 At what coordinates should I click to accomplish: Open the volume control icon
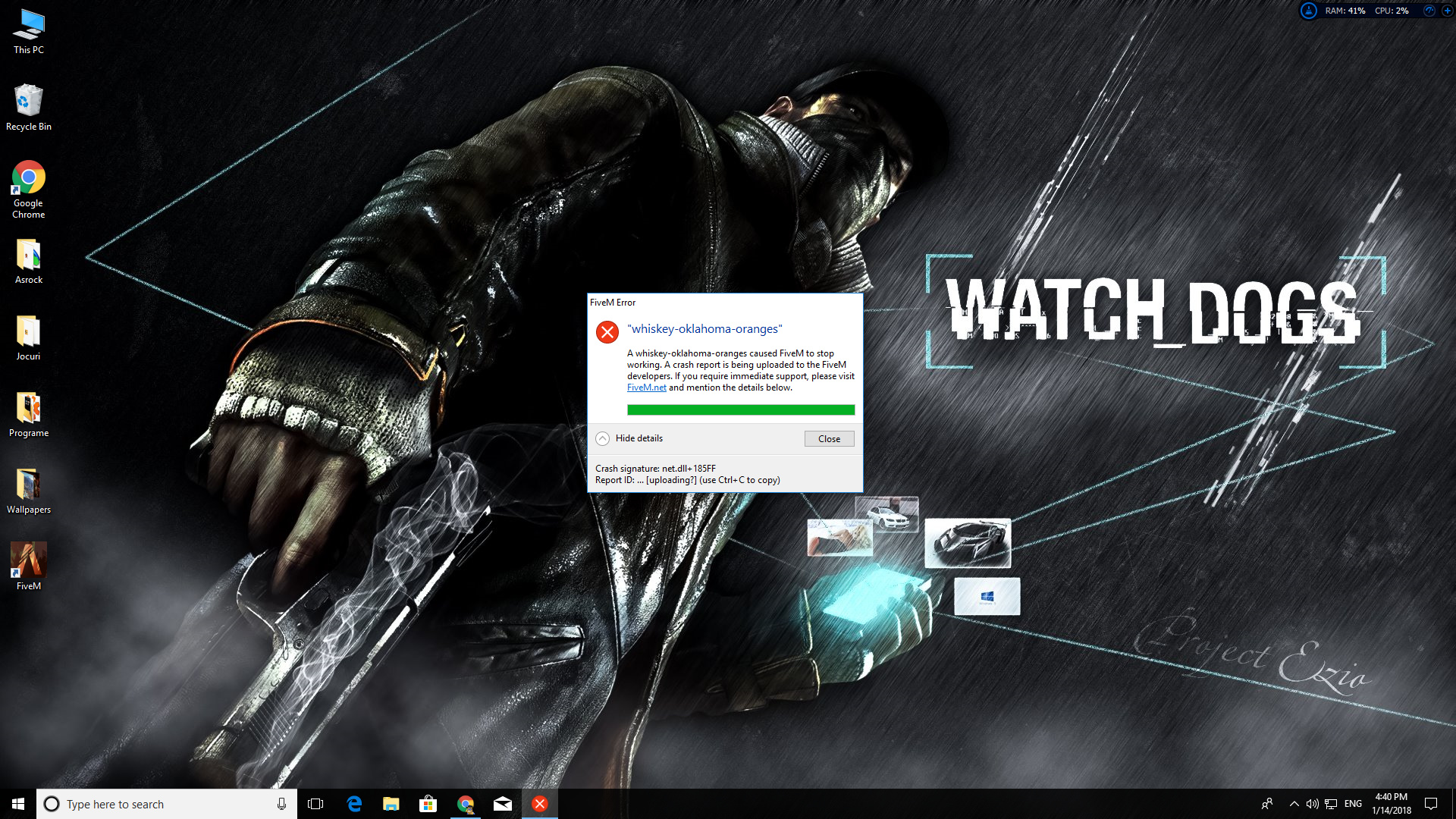tap(1312, 804)
